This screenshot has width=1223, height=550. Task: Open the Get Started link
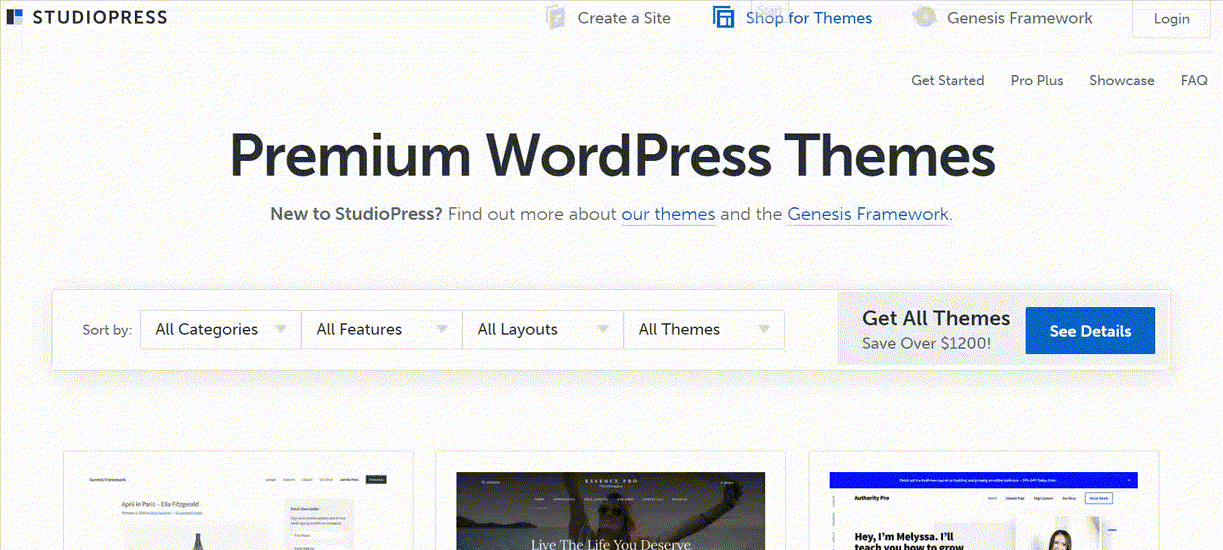[x=947, y=80]
